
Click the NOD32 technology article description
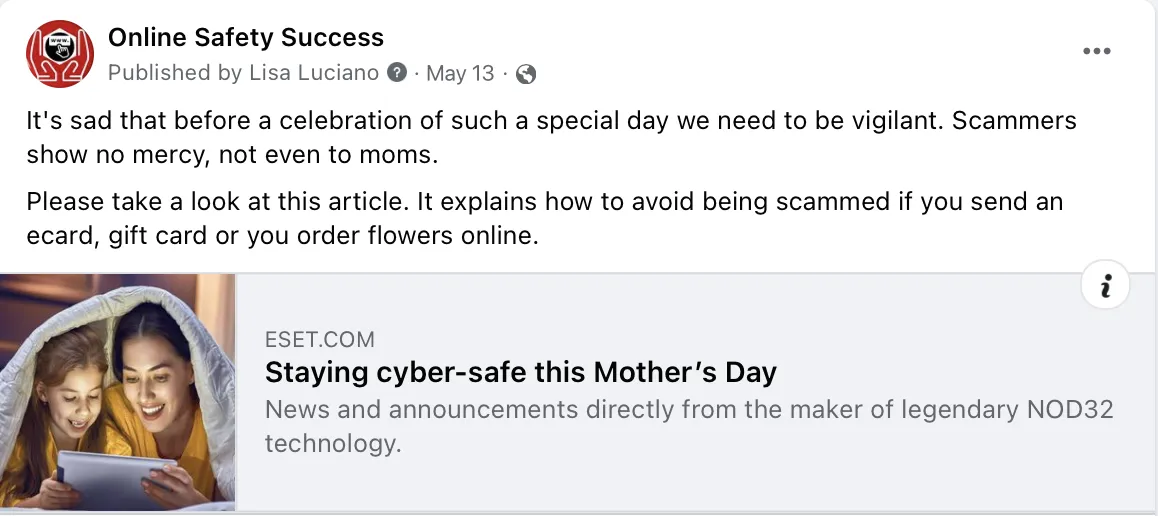click(688, 426)
